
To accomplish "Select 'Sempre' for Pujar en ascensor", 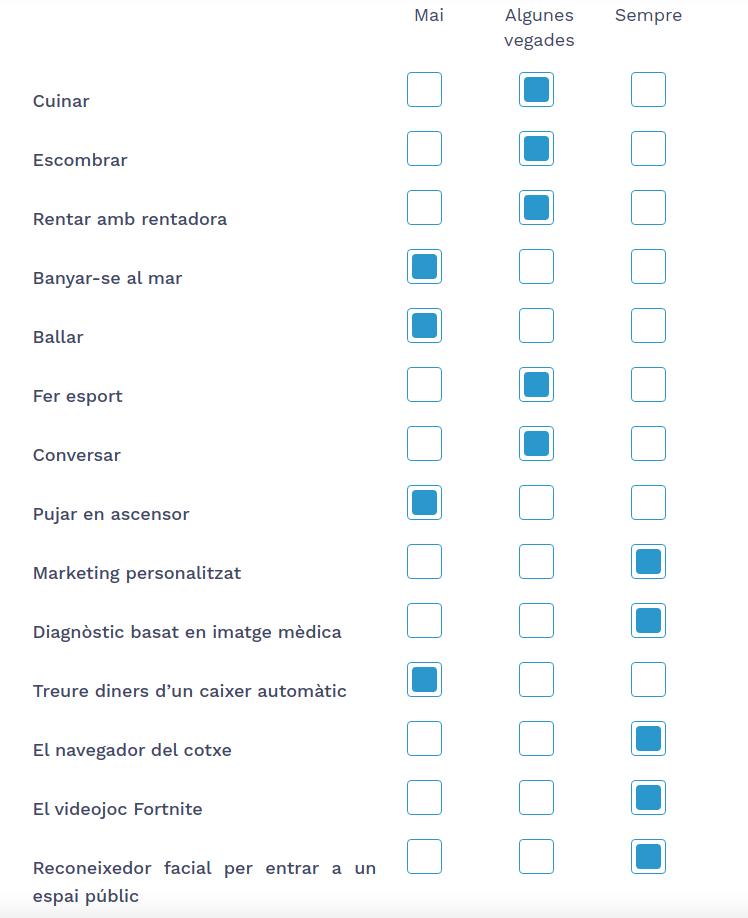I will click(x=648, y=503).
